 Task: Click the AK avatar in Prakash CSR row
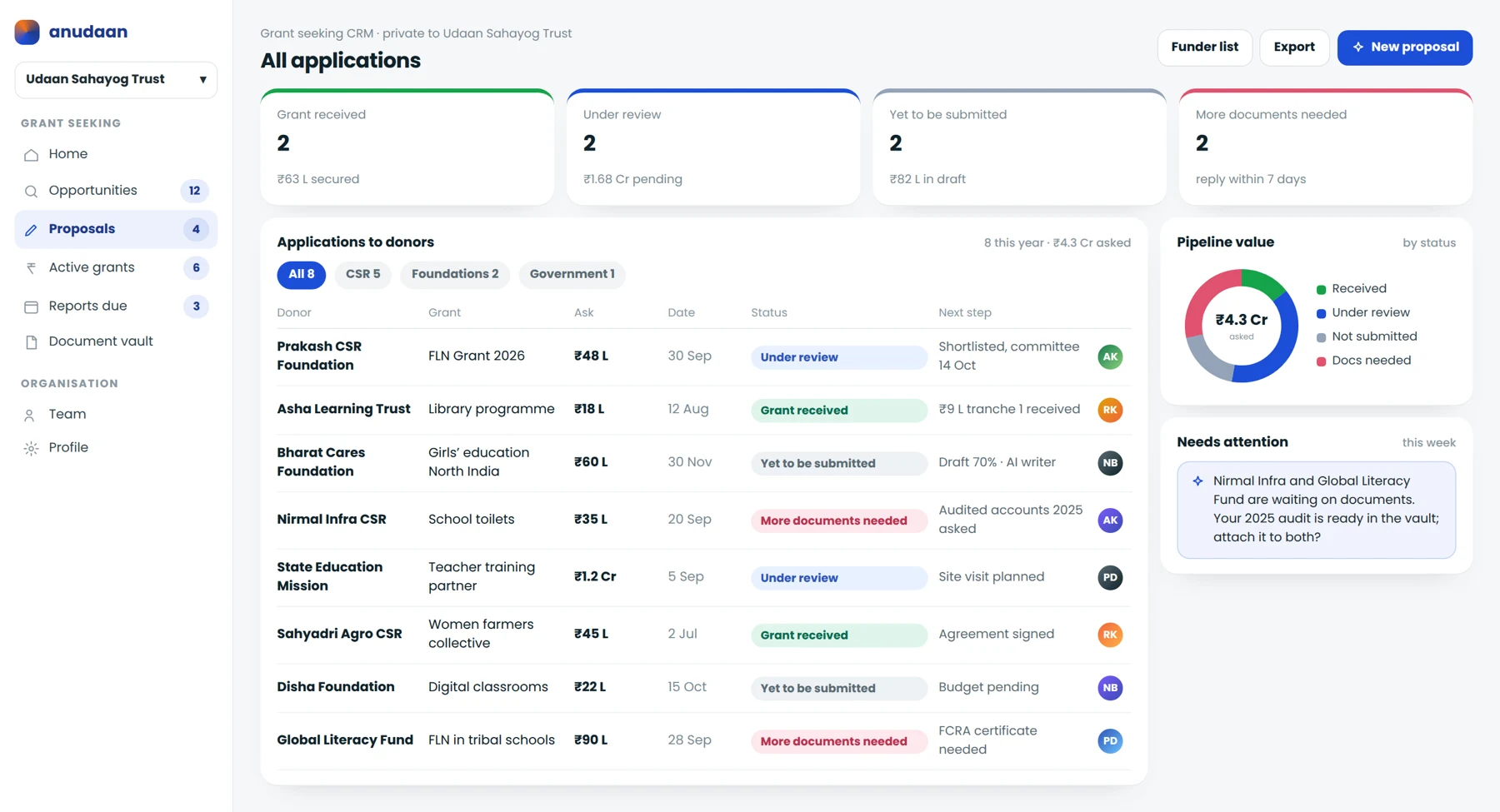[x=1110, y=356]
